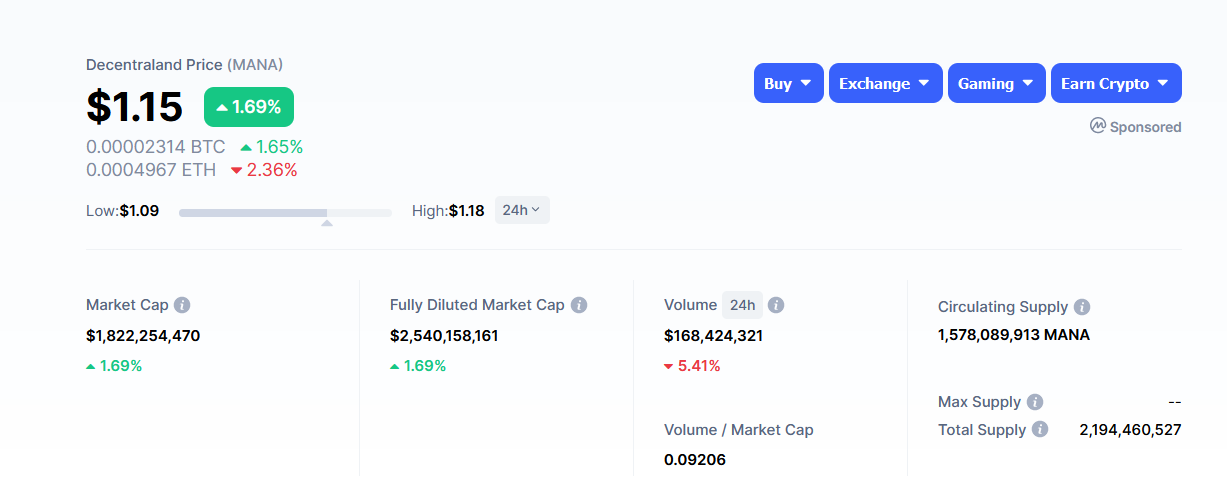Click the Max Supply info icon
Screen dimensions: 1227x492
pos(1035,402)
